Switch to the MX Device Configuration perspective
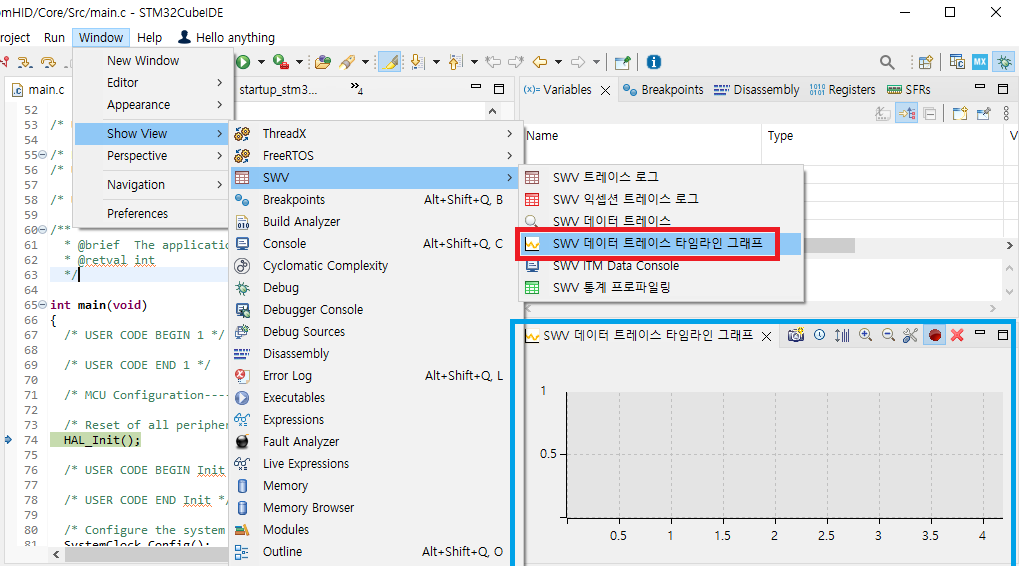Screen dimensions: 1019x566 980,62
